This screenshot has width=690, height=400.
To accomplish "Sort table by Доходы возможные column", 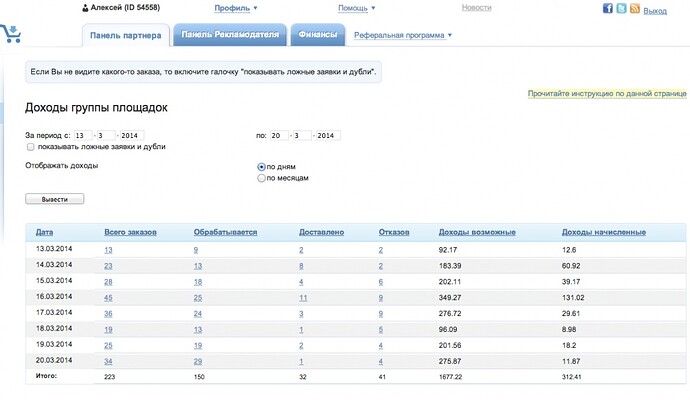I will pyautogui.click(x=477, y=232).
